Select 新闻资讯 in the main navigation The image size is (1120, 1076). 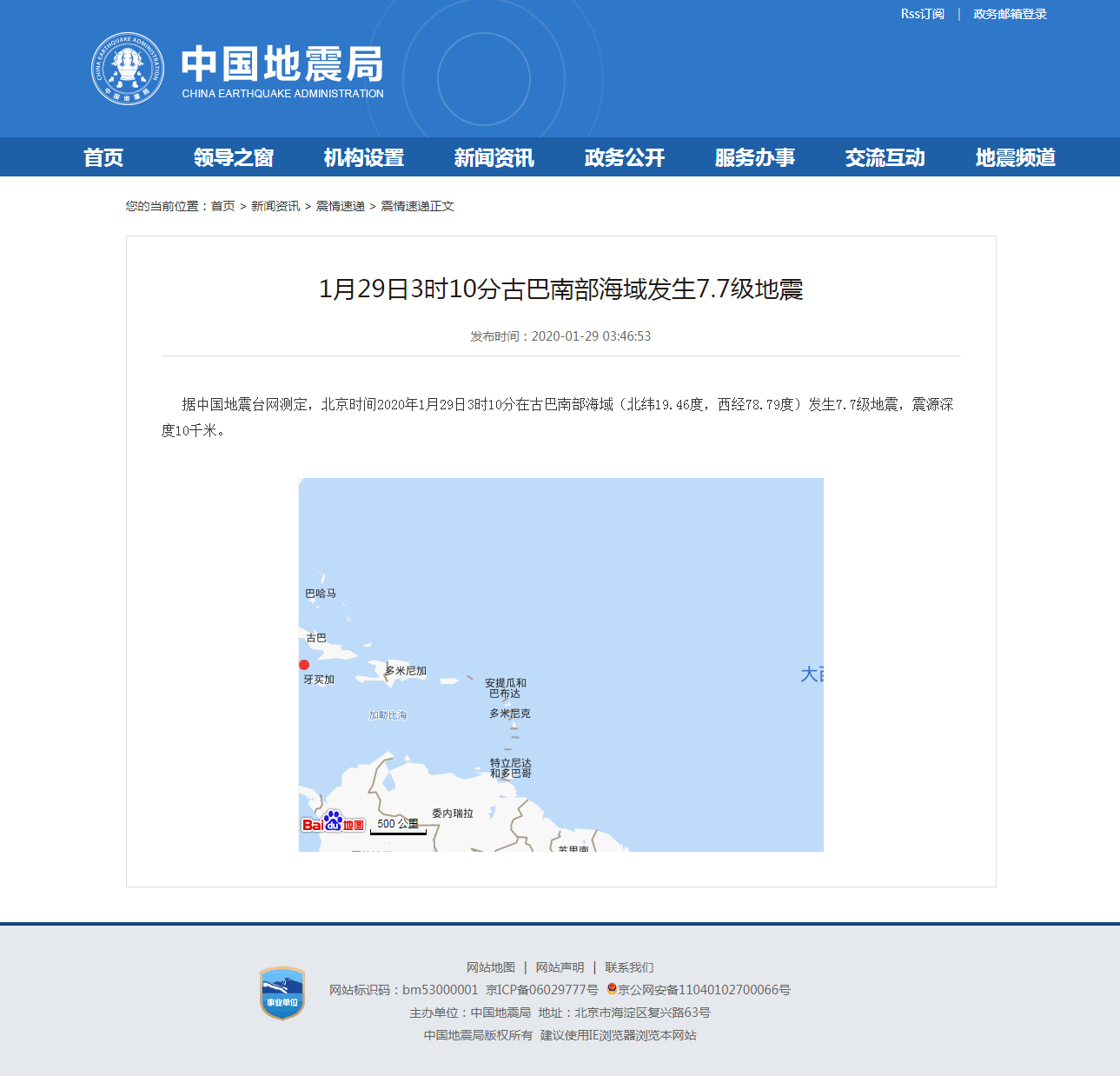(494, 157)
